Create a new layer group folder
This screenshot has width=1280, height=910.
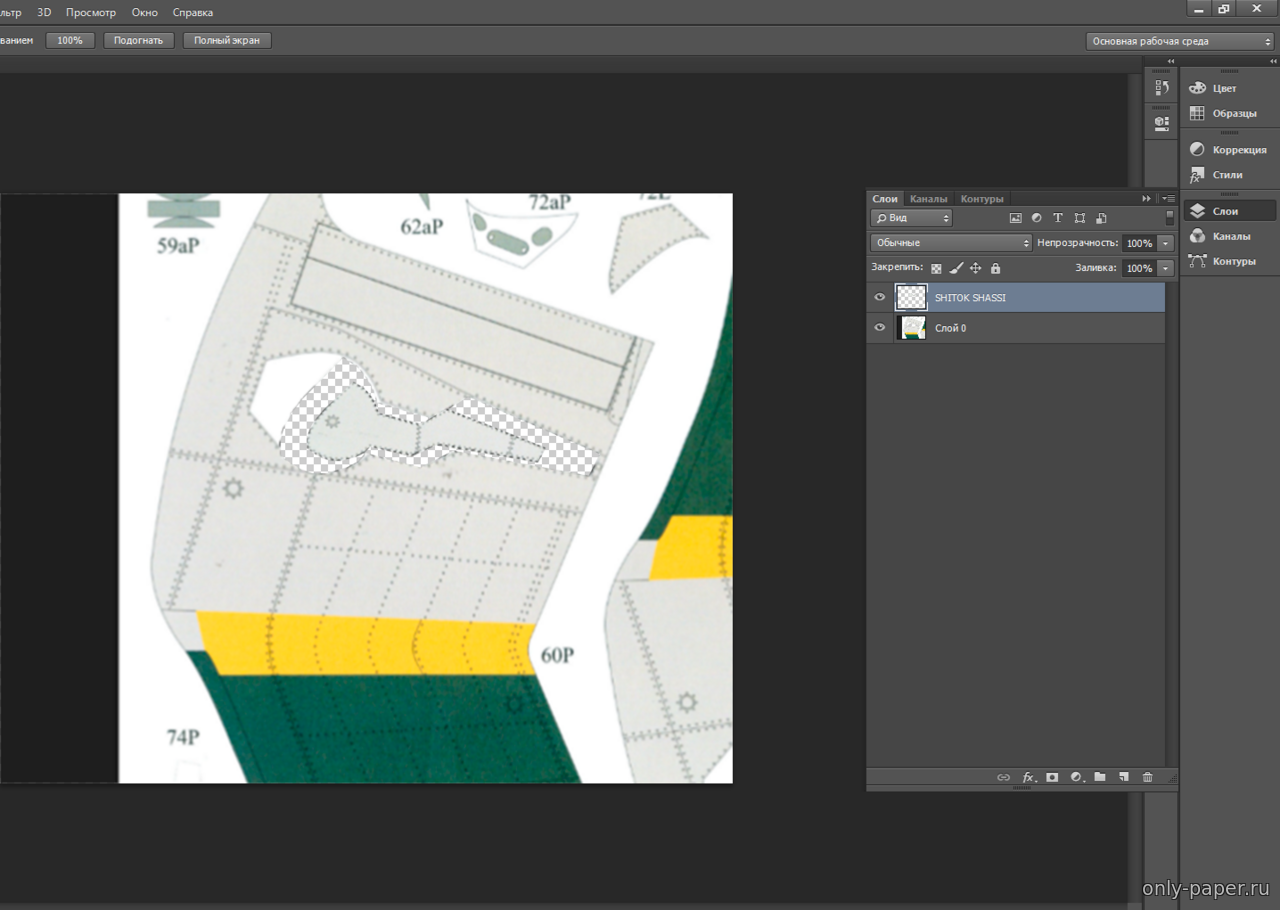click(x=1100, y=777)
